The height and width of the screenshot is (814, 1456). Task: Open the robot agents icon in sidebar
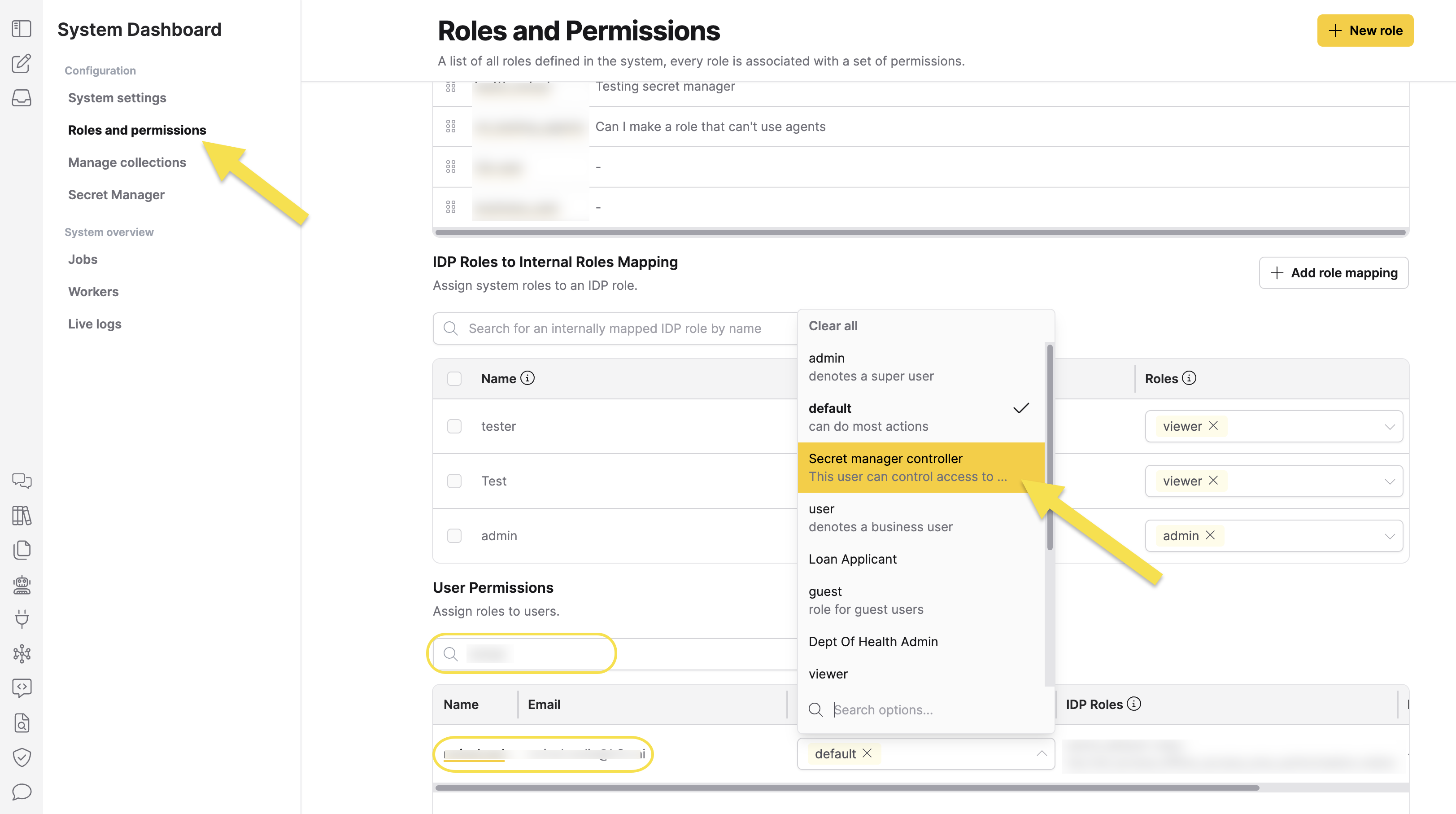coord(22,585)
